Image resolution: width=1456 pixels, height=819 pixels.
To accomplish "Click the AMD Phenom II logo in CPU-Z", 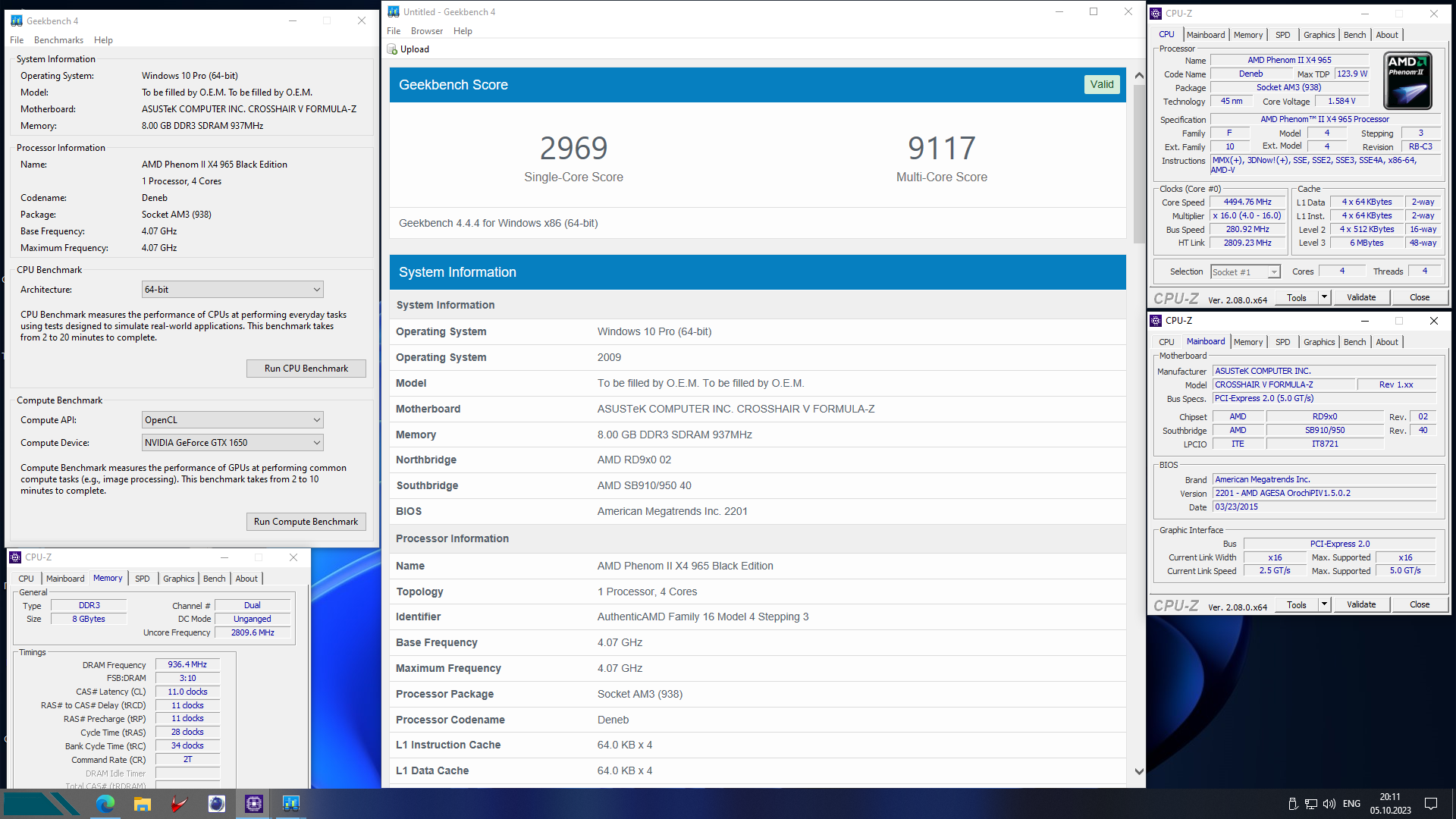I will click(x=1407, y=80).
